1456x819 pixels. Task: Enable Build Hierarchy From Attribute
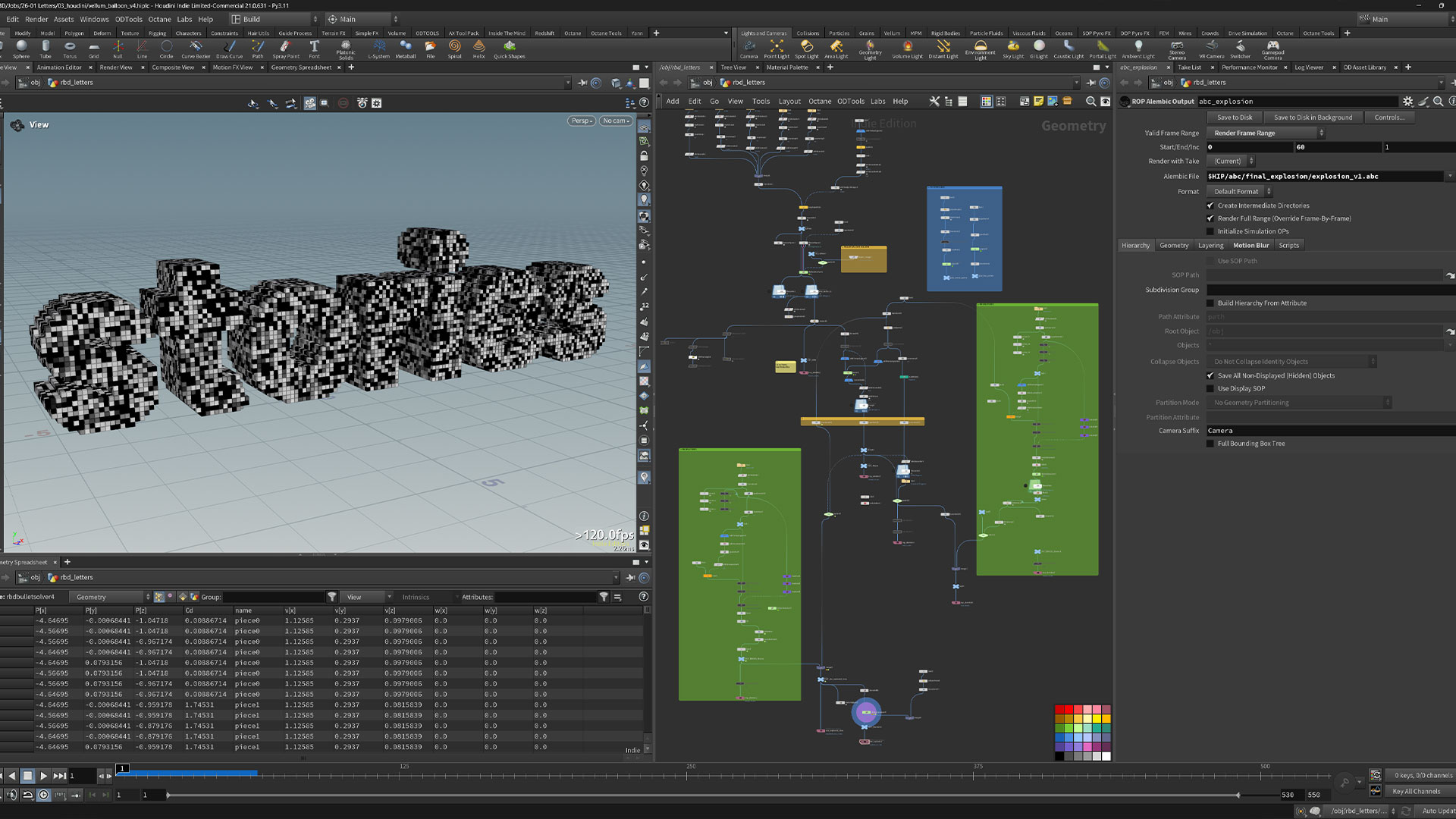[x=1210, y=303]
